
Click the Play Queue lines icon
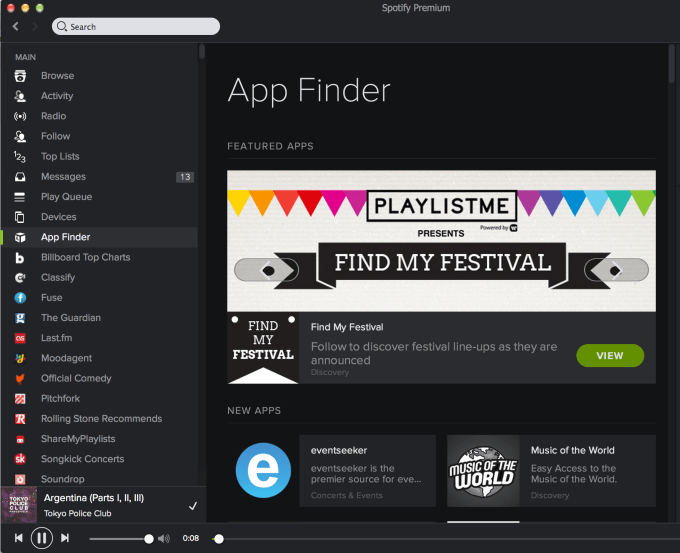20,197
